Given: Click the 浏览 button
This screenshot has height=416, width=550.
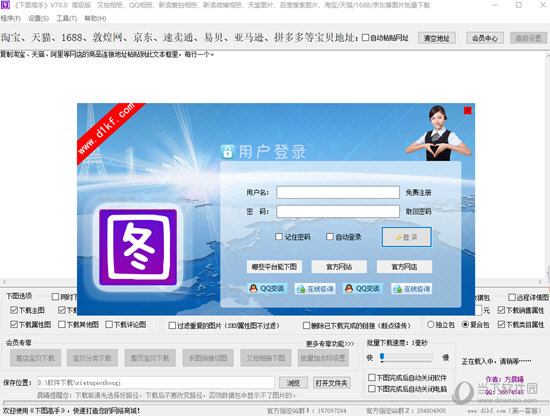Looking at the screenshot, I should click(x=294, y=383).
